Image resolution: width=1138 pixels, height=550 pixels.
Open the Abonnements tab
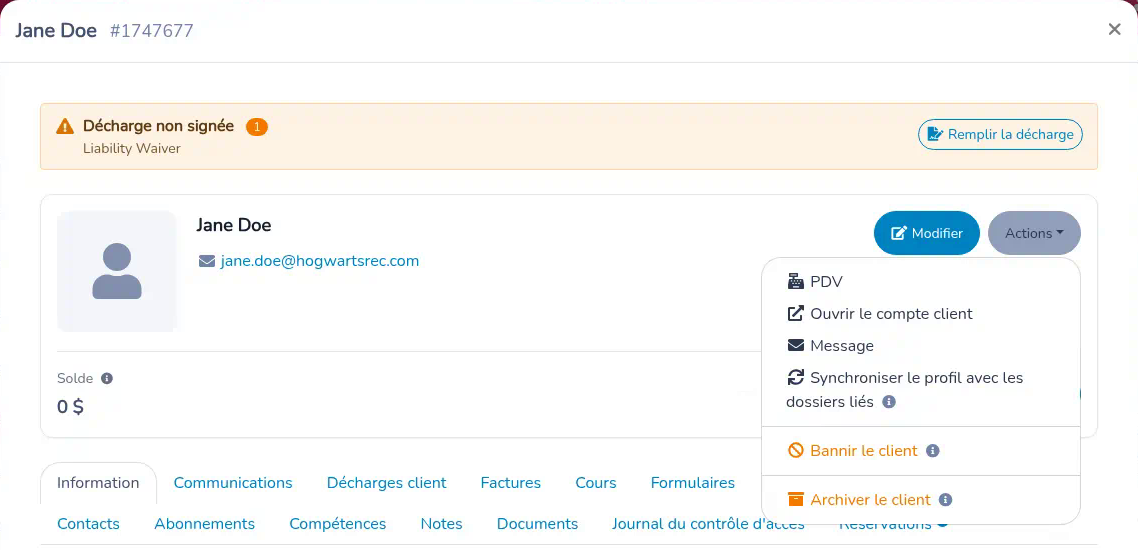[x=204, y=524]
